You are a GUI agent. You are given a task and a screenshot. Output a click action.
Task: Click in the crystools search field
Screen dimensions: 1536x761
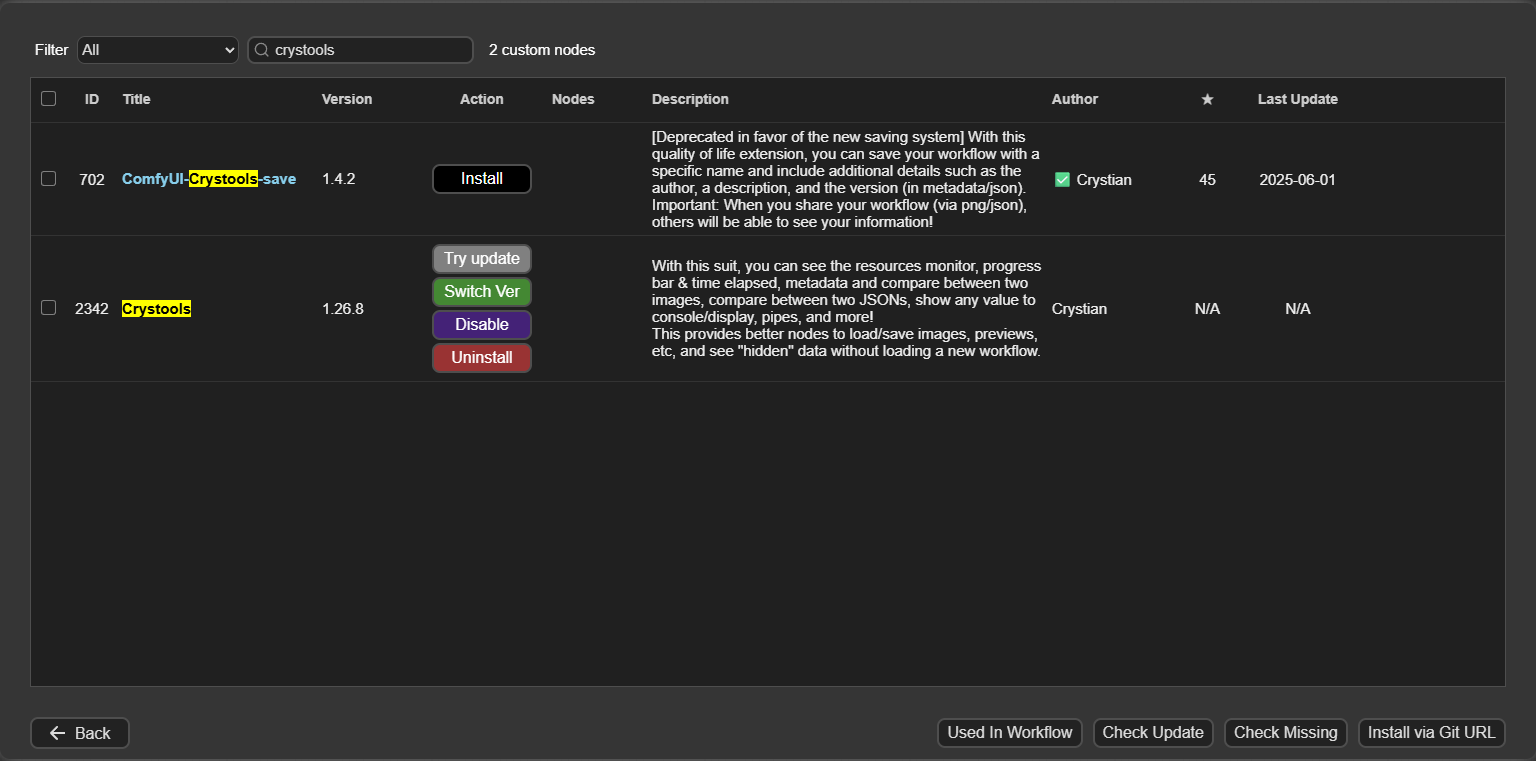pyautogui.click(x=370, y=50)
